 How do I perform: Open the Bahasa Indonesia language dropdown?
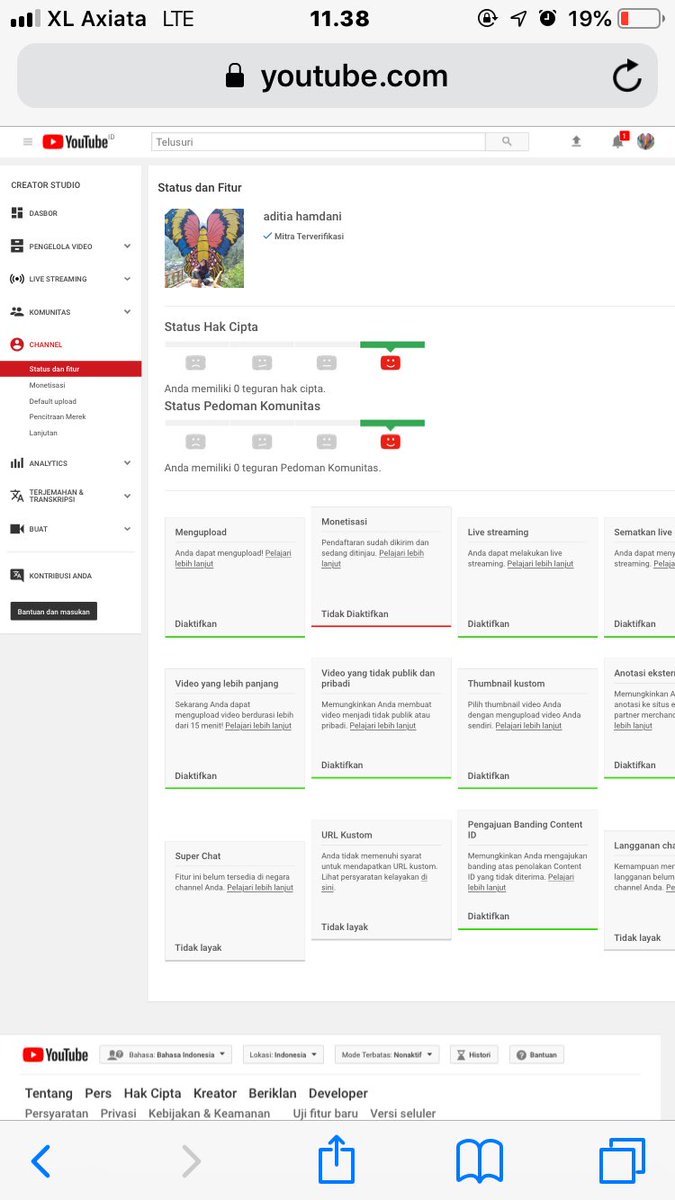166,1055
